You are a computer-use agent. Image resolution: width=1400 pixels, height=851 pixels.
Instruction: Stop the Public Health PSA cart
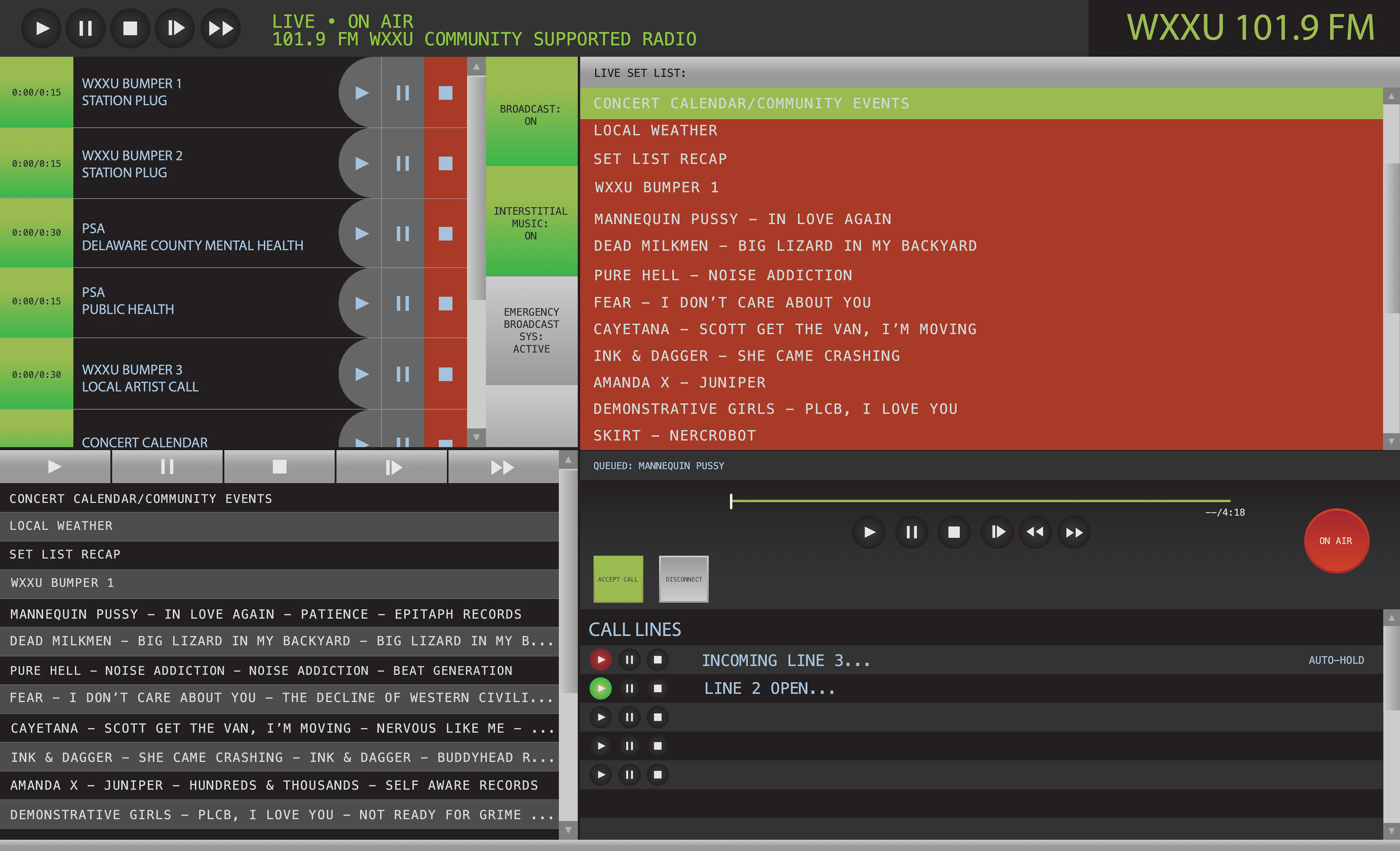(446, 303)
